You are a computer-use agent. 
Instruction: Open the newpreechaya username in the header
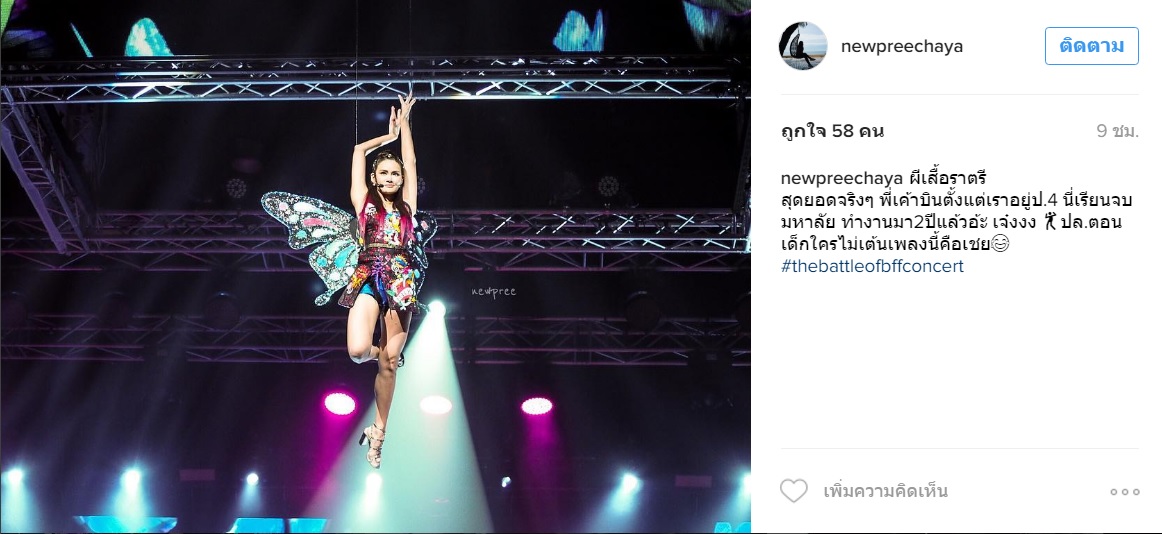click(x=902, y=46)
